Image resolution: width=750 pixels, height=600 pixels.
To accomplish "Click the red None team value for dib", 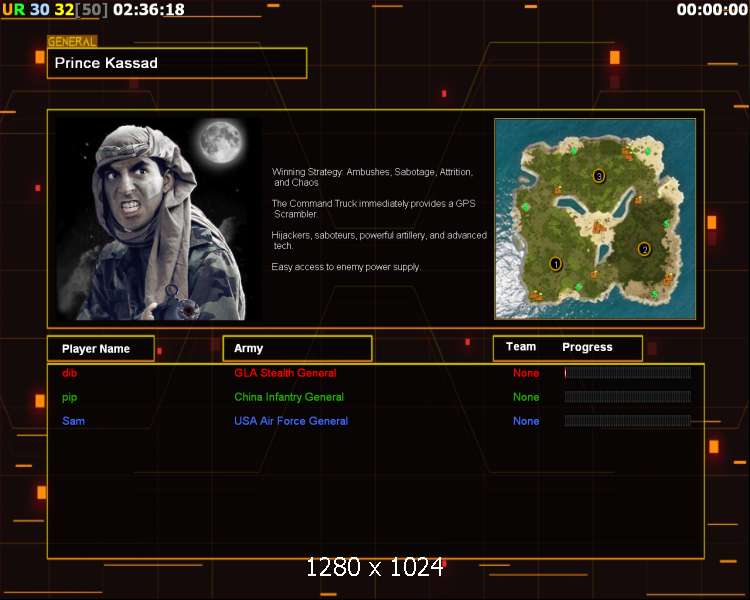I will click(526, 373).
